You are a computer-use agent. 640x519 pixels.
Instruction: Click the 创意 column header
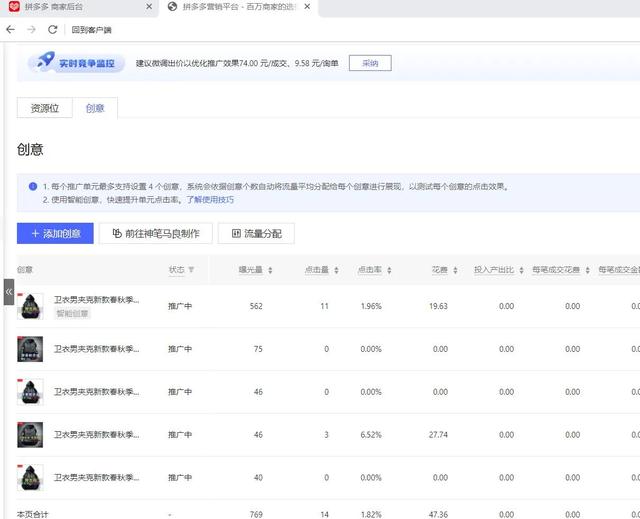tap(25, 270)
